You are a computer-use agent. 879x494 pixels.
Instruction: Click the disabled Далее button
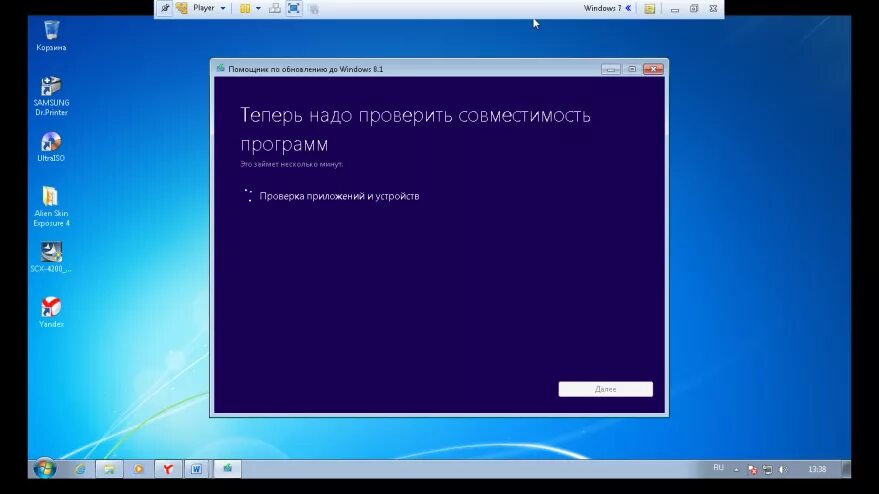(605, 389)
